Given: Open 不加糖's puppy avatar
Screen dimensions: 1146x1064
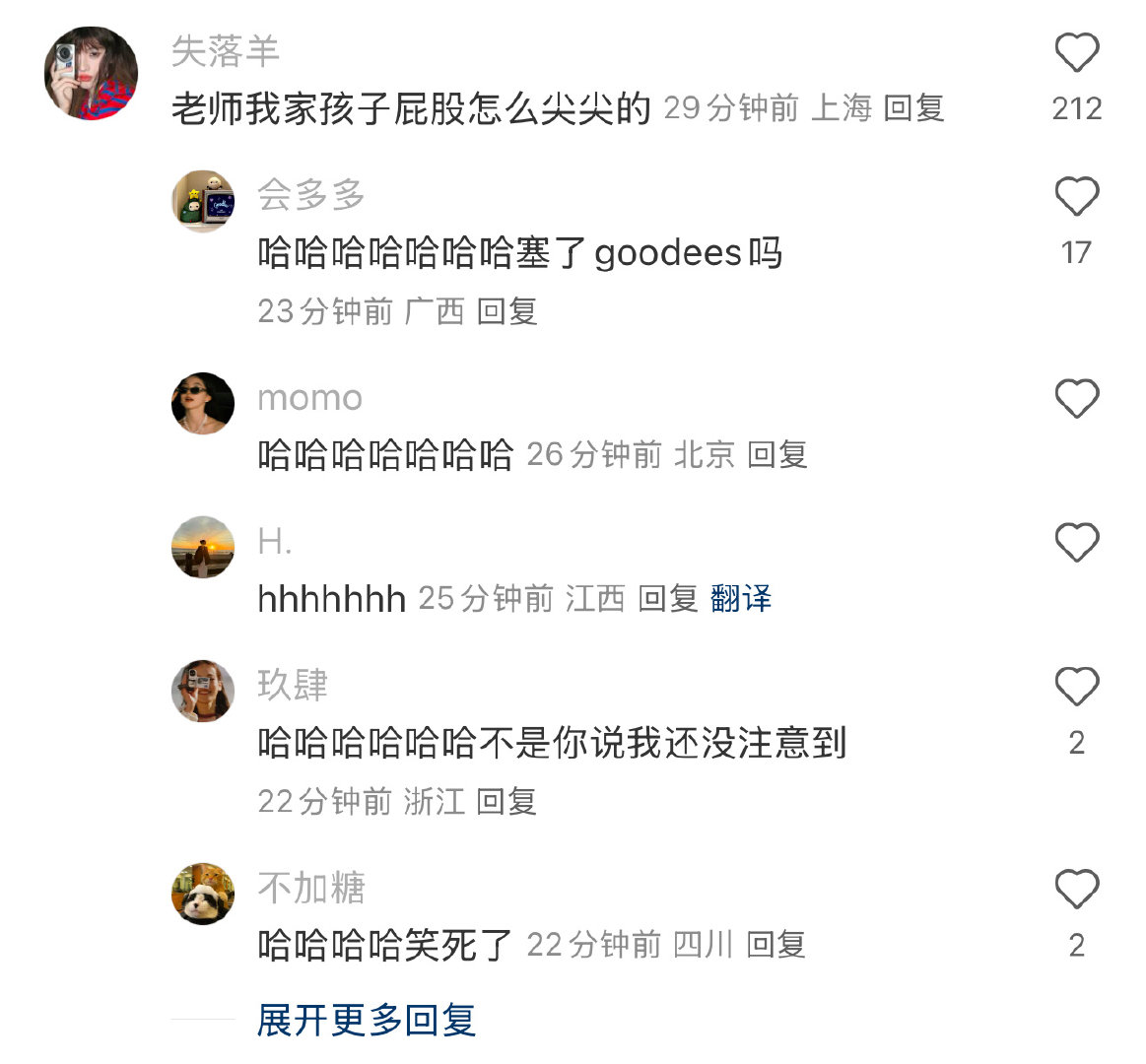Looking at the screenshot, I should 202,894.
